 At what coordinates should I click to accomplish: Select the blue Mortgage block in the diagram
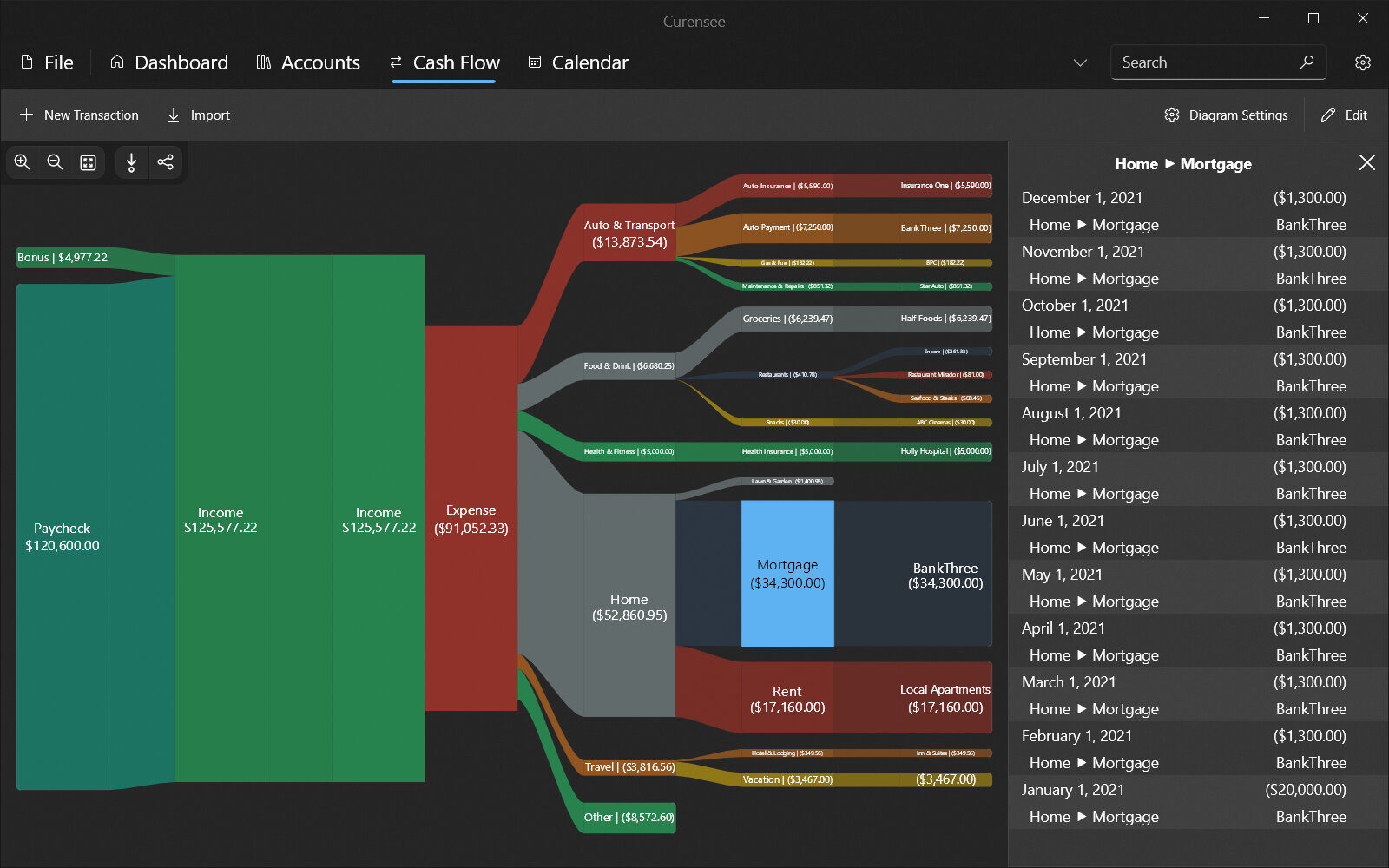(x=787, y=573)
